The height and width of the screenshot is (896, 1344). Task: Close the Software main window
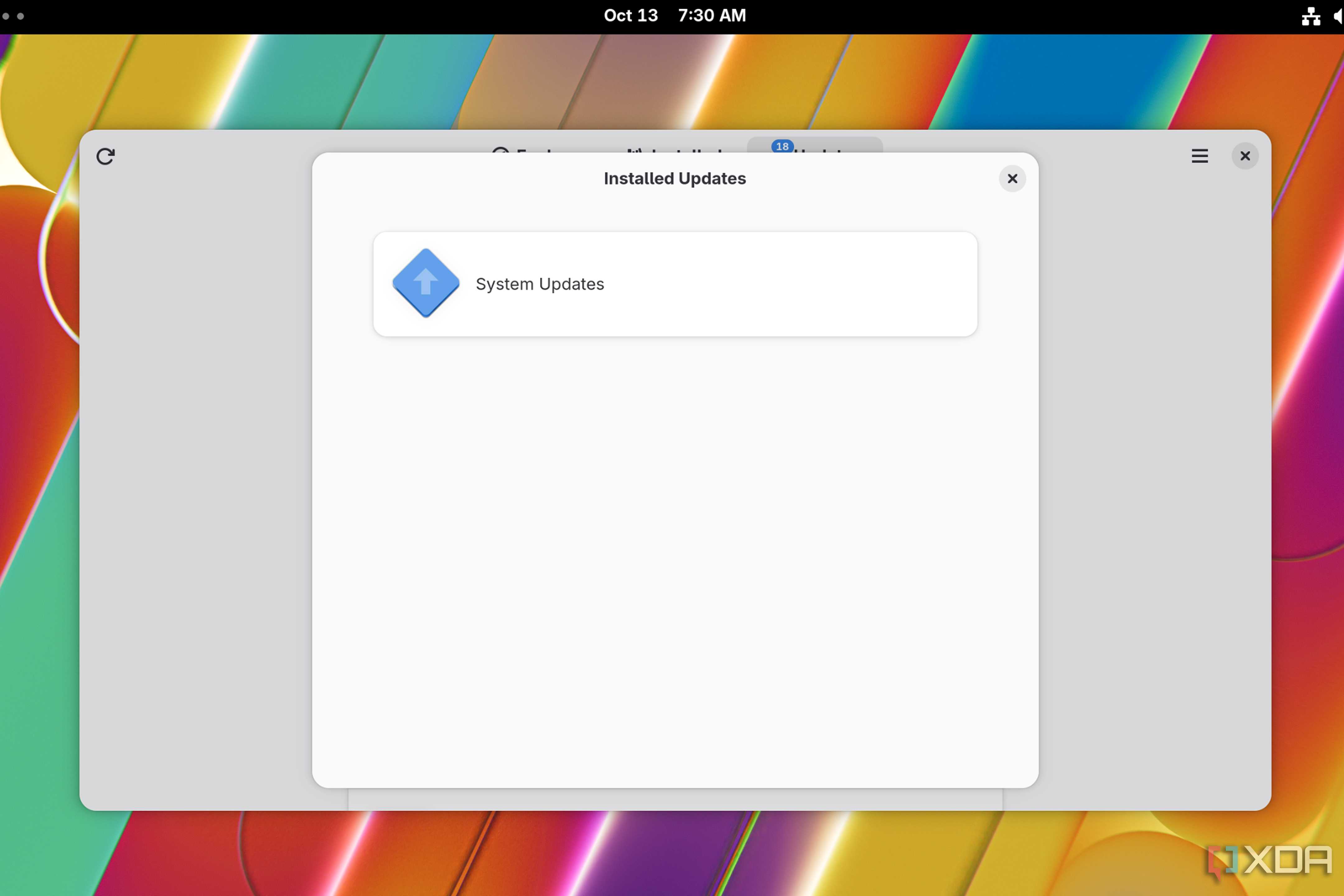1244,156
